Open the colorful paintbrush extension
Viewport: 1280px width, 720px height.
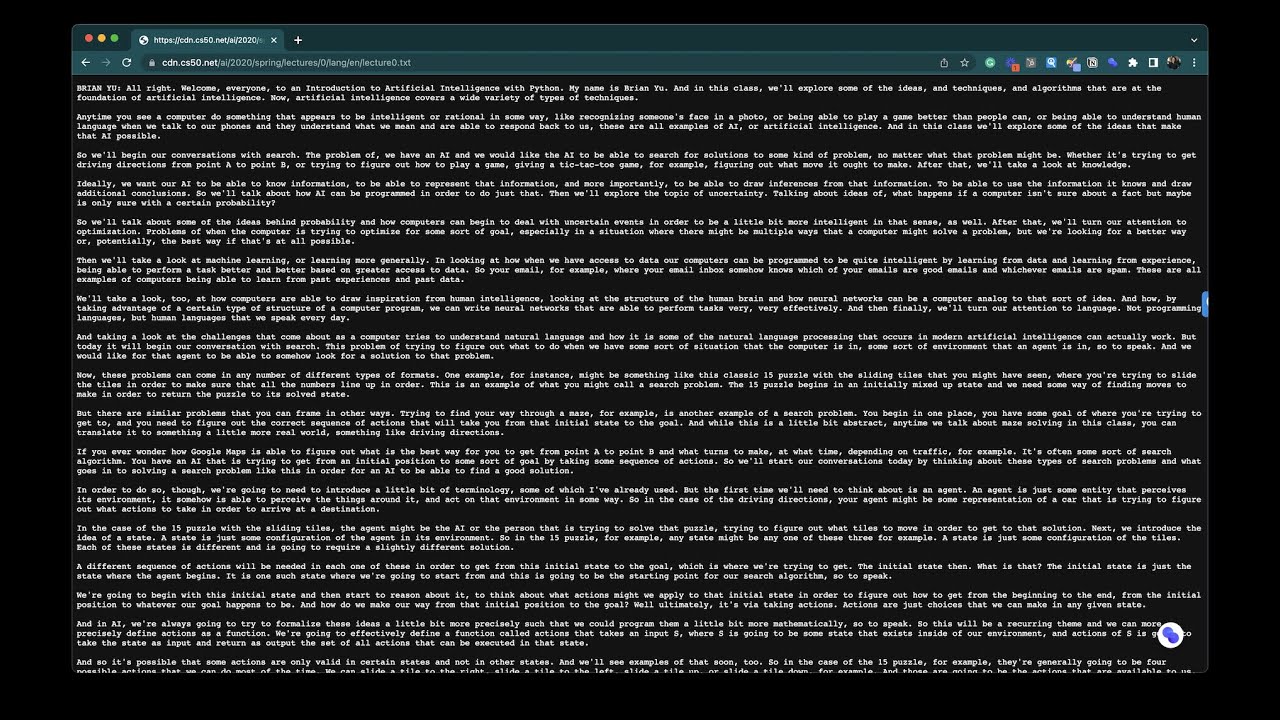pos(1072,63)
